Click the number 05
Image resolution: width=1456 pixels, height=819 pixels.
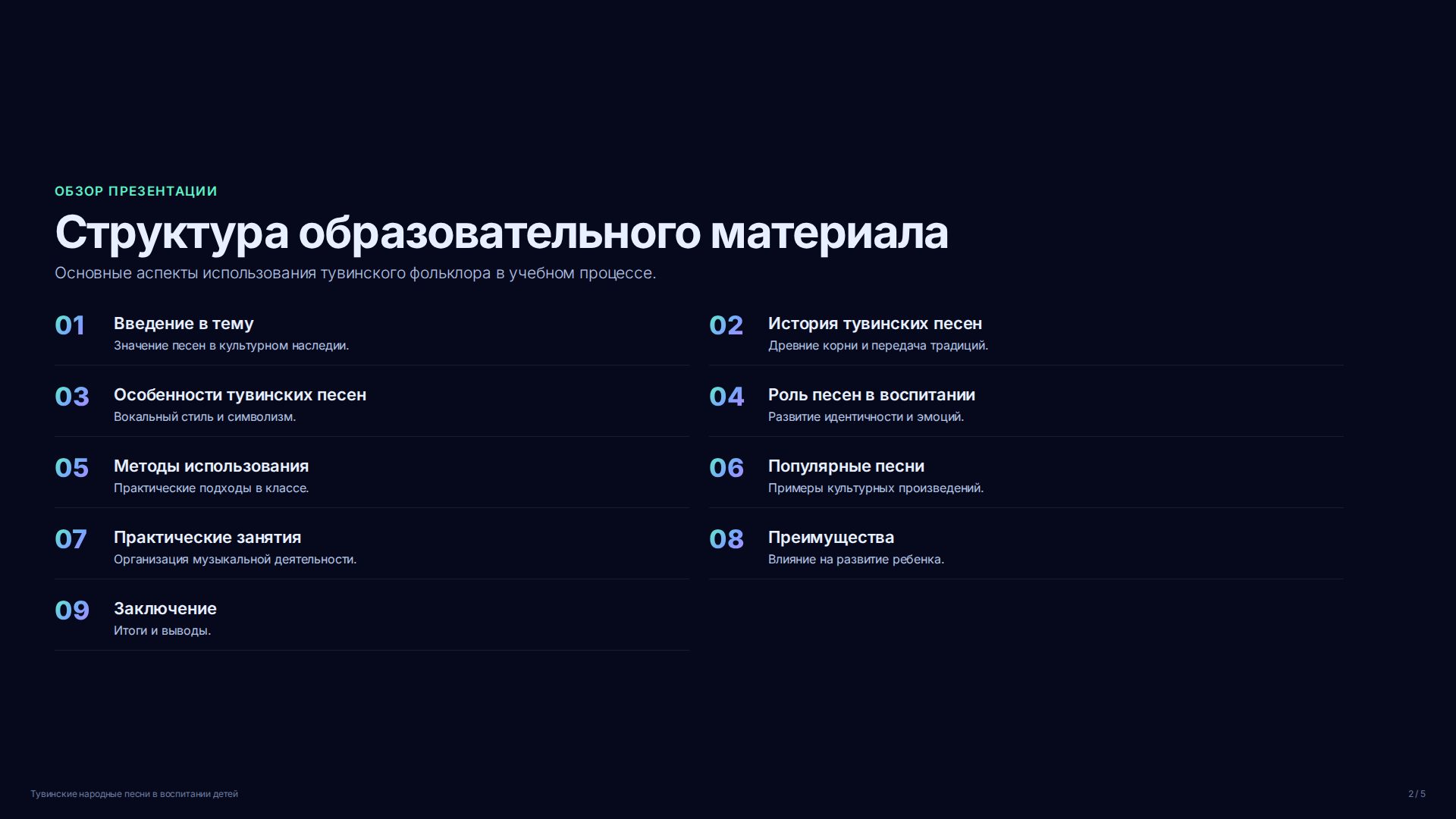tap(71, 468)
